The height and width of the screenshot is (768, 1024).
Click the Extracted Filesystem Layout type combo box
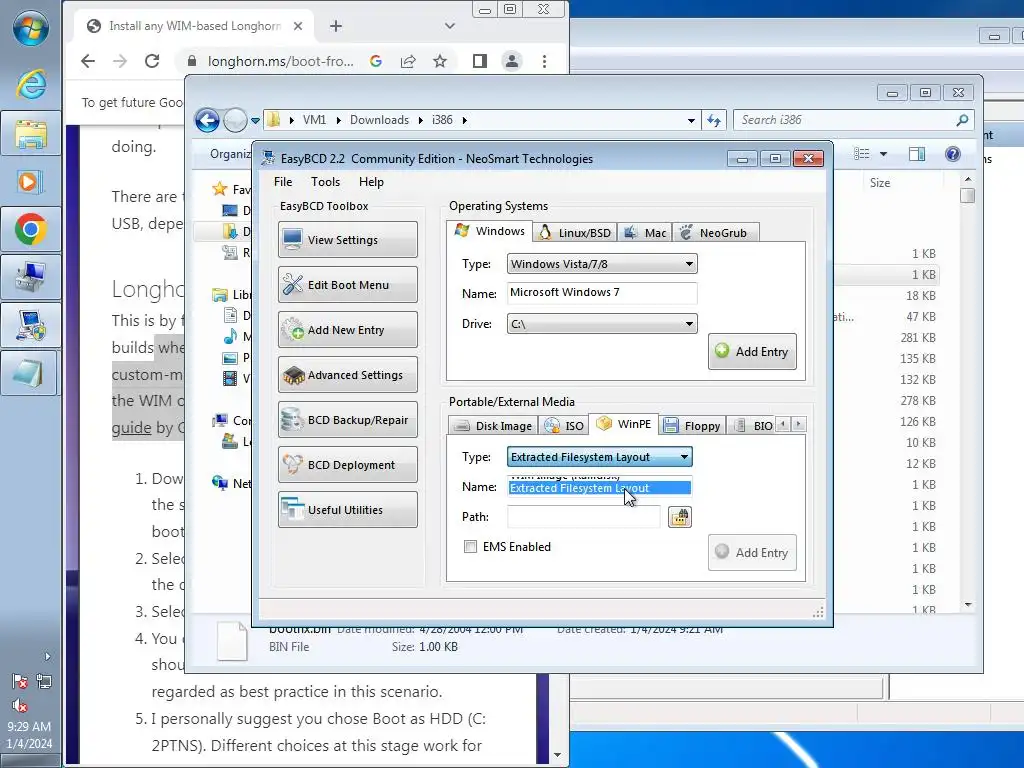pos(600,456)
